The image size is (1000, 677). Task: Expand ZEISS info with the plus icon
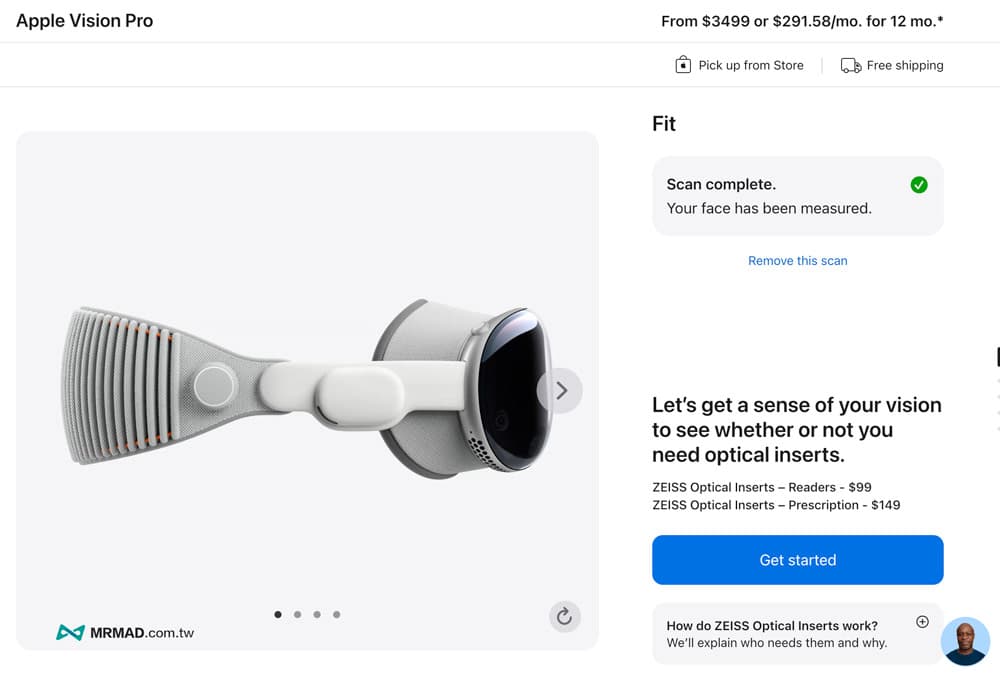click(x=922, y=622)
